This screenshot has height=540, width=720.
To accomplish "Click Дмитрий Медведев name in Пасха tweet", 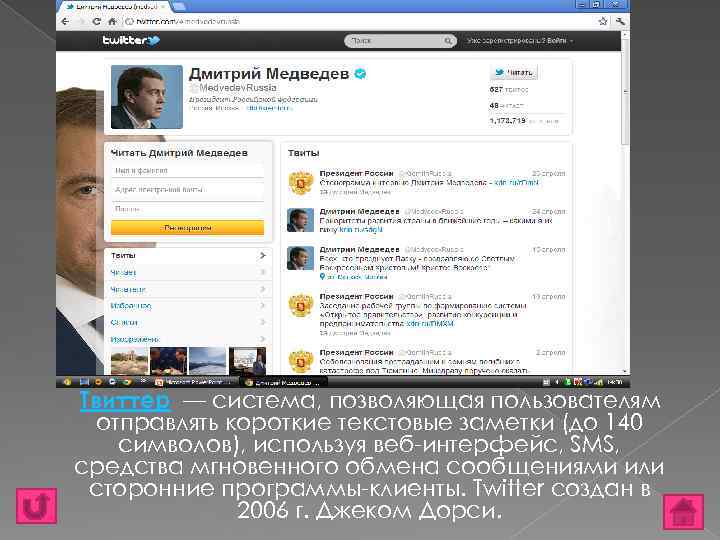I will coord(360,249).
